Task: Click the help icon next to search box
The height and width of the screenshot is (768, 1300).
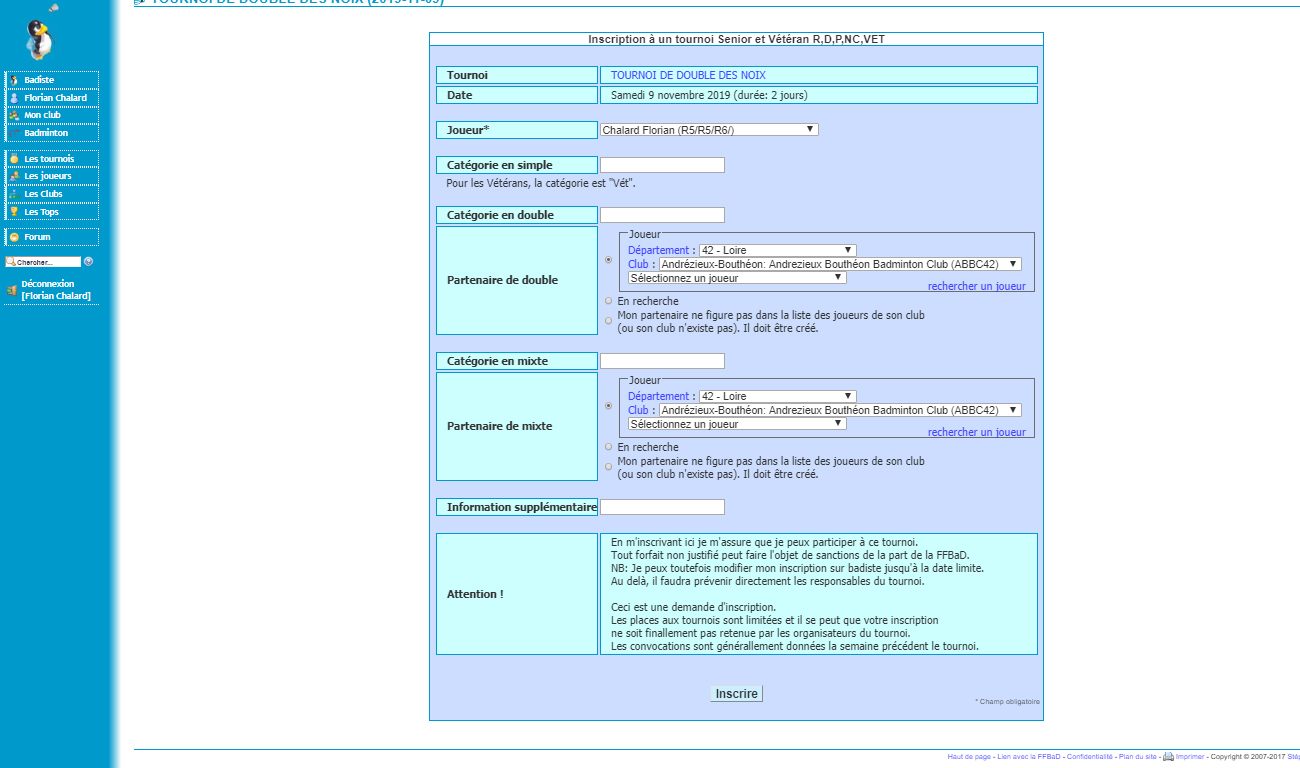Action: [x=88, y=262]
